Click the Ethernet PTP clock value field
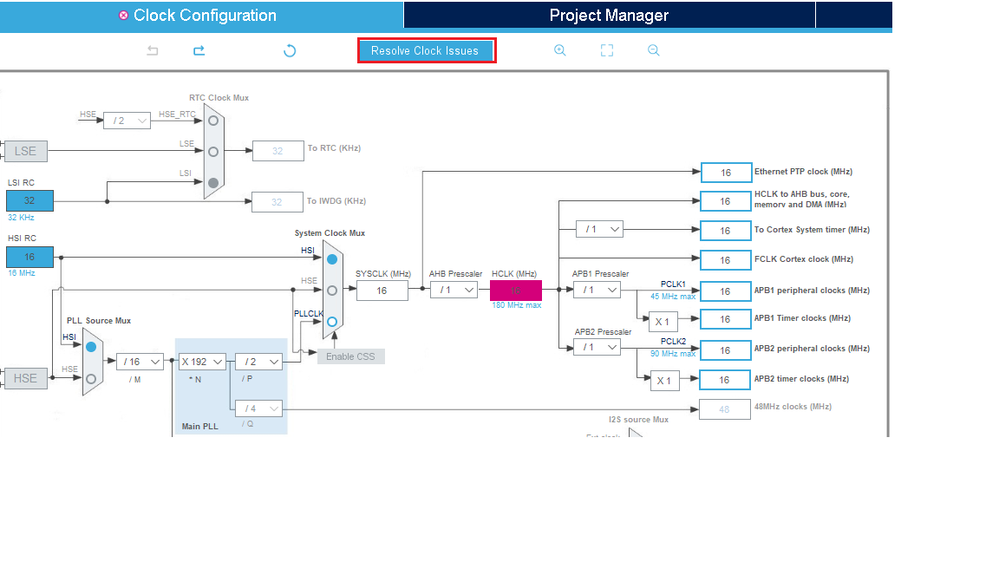 click(726, 173)
